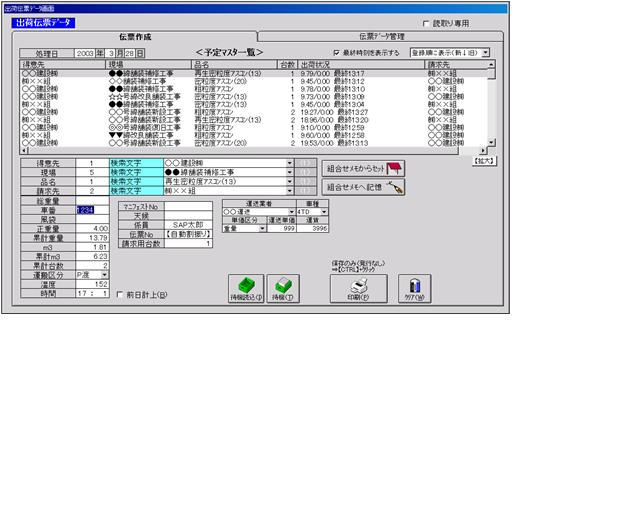Open the 運搬区分 dropdown showing P渡
This screenshot has width=640, height=512.
coord(101,275)
